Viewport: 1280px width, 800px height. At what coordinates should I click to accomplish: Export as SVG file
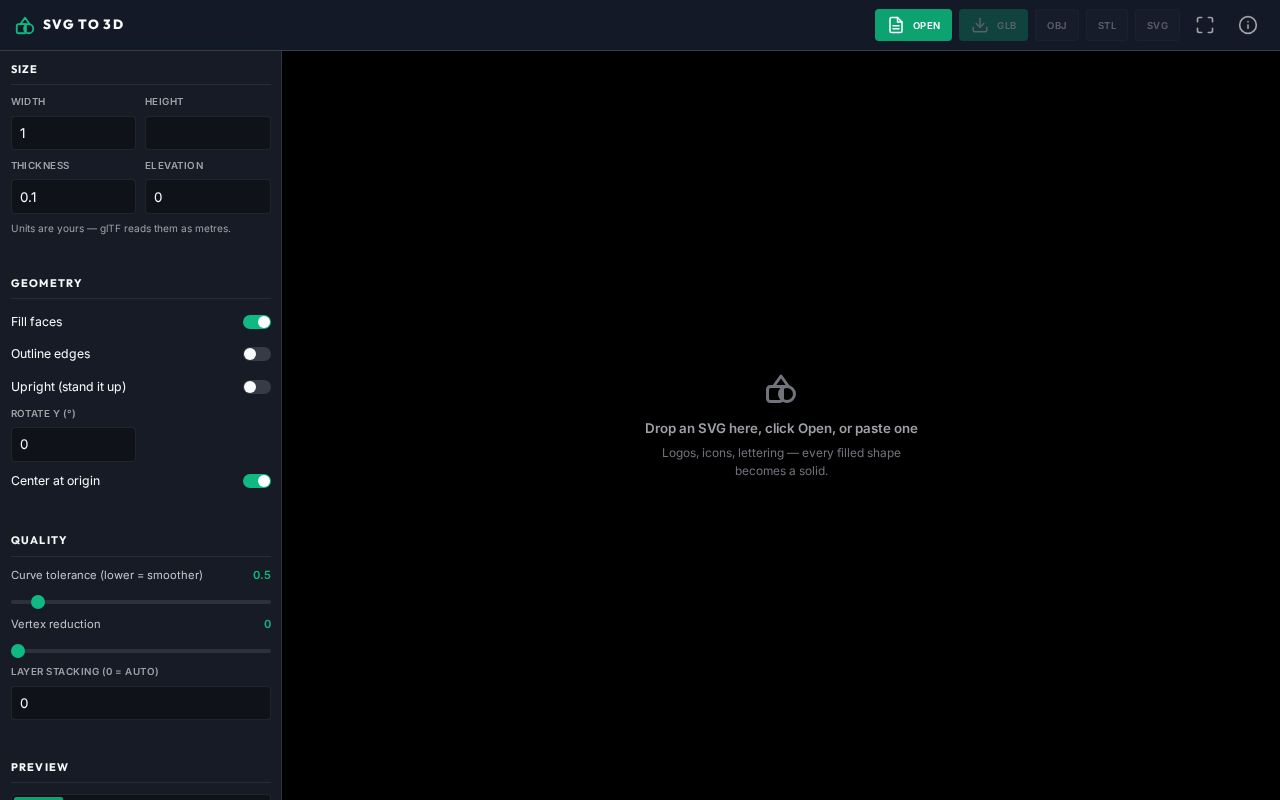pyautogui.click(x=1157, y=25)
